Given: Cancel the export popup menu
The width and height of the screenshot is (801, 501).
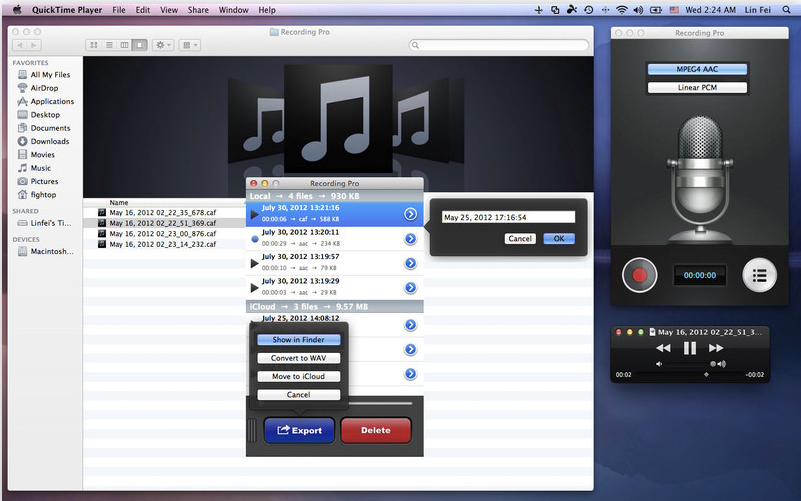Looking at the screenshot, I should click(298, 395).
